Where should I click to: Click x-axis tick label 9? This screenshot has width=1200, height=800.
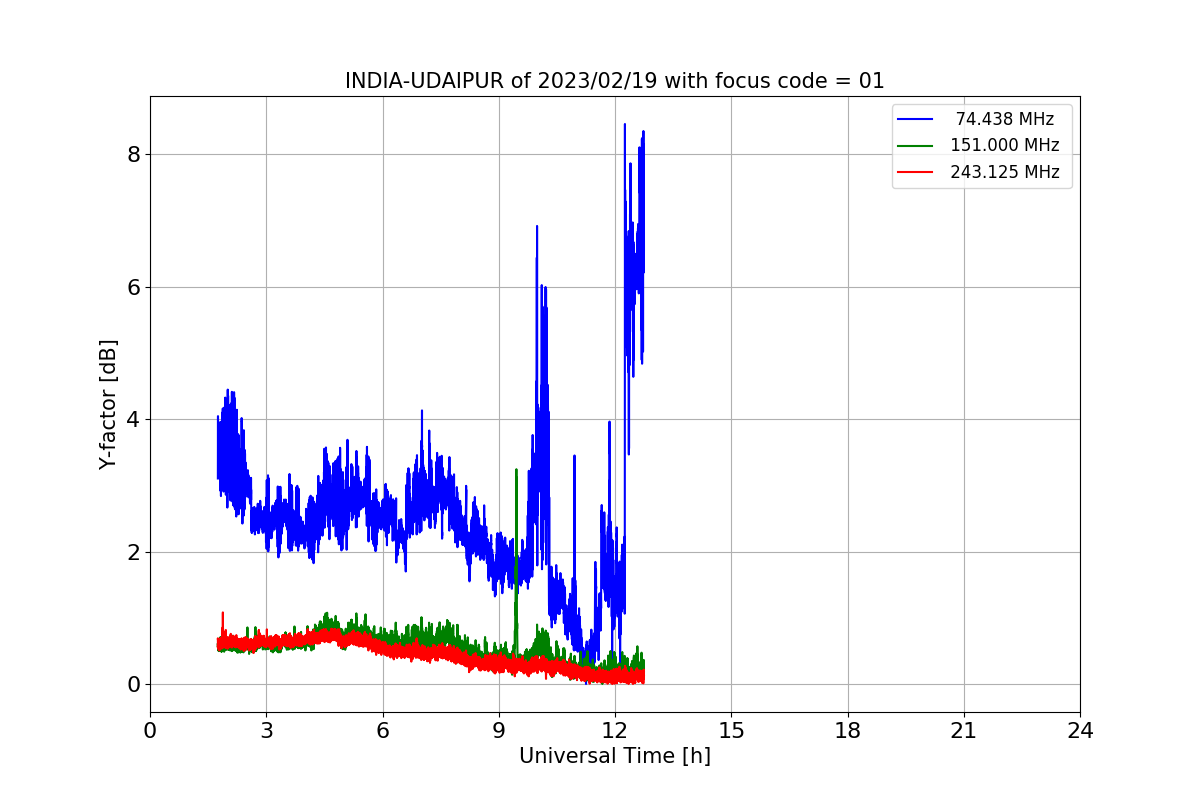499,731
